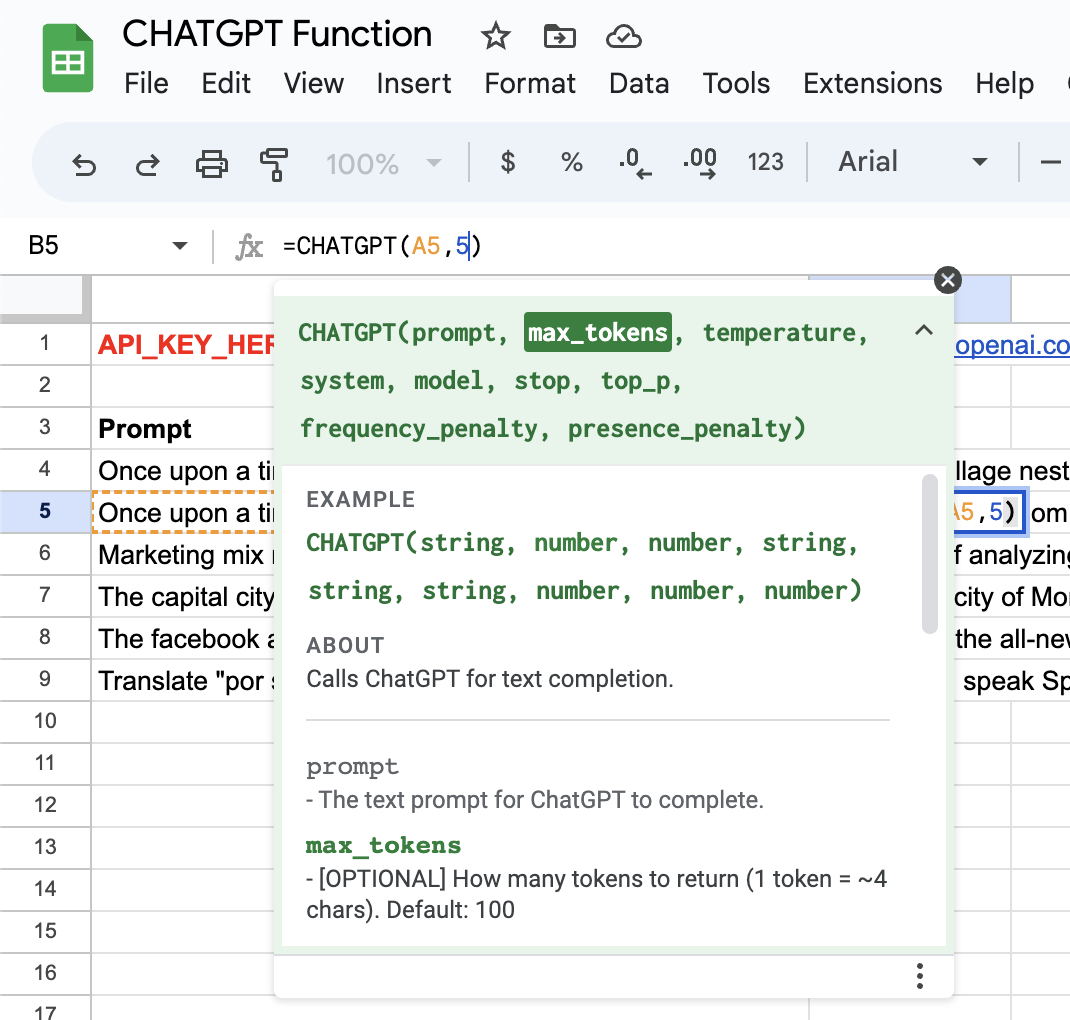The image size is (1070, 1020).
Task: Collapse the CHATGPT function help details
Action: tap(923, 331)
